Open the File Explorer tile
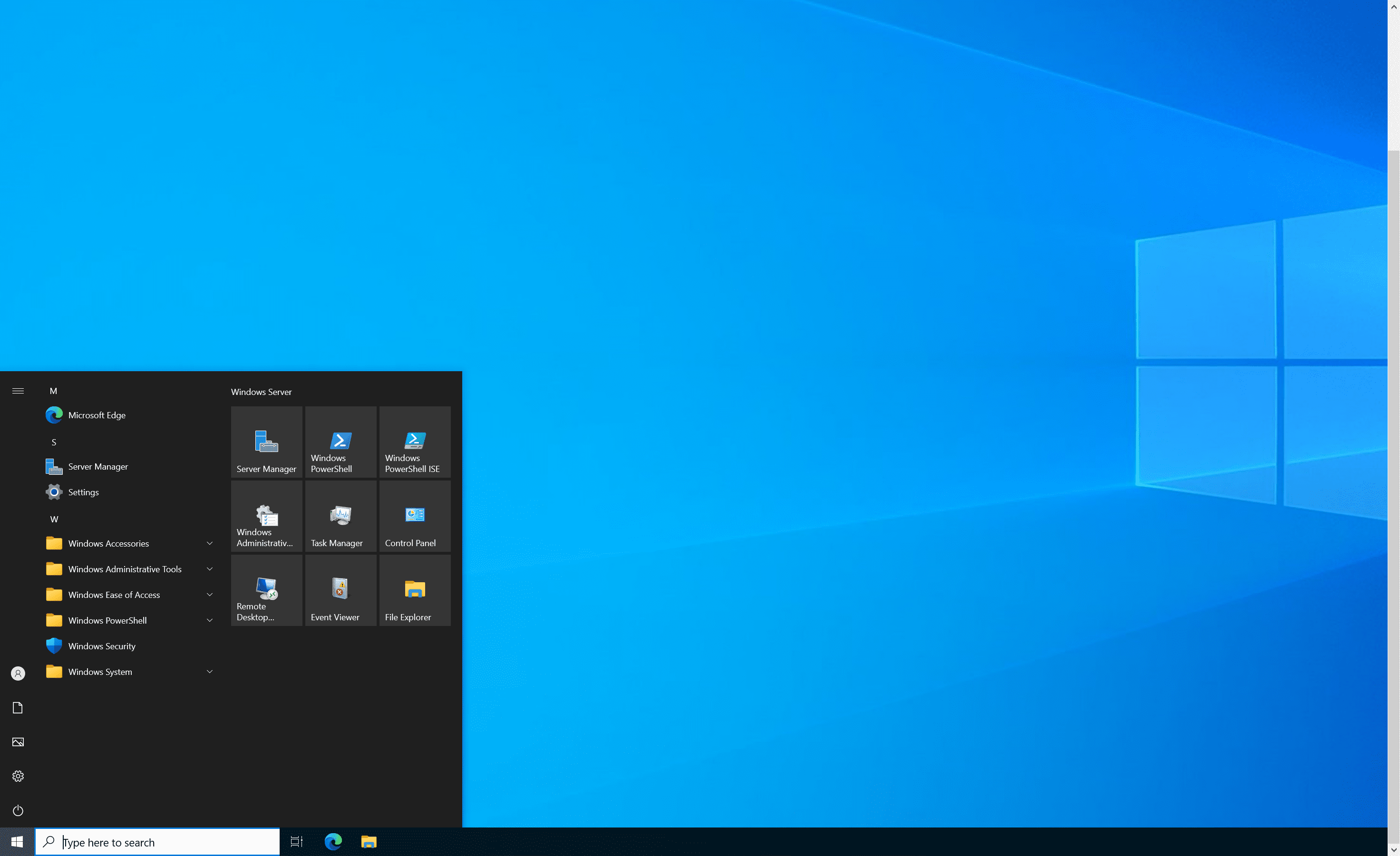Image resolution: width=1400 pixels, height=856 pixels. click(x=414, y=590)
